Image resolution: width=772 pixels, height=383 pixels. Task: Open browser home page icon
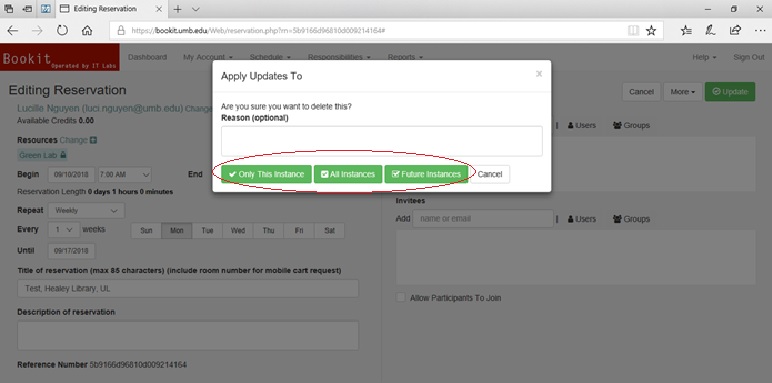(87, 31)
